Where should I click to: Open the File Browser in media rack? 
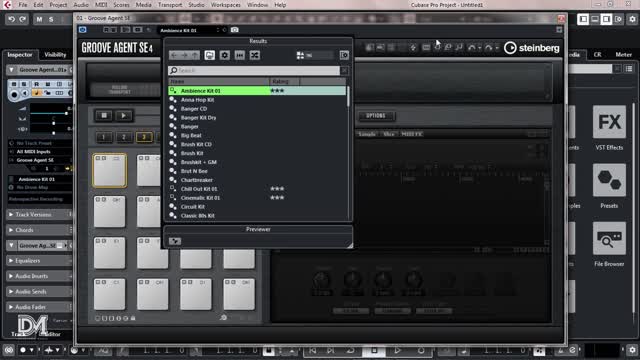609,238
